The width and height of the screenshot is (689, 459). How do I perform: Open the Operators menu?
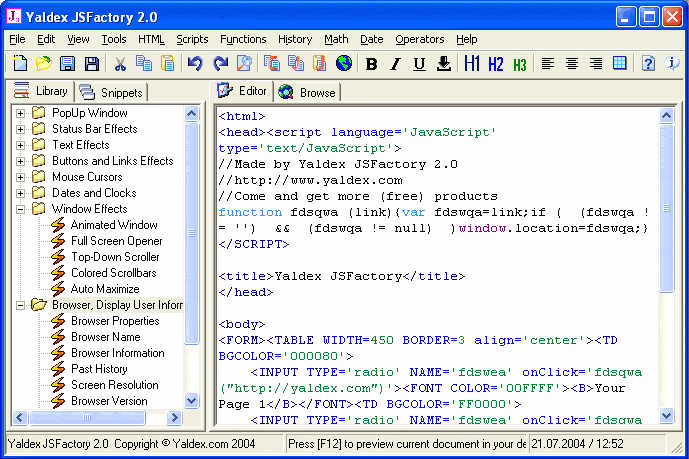(420, 40)
